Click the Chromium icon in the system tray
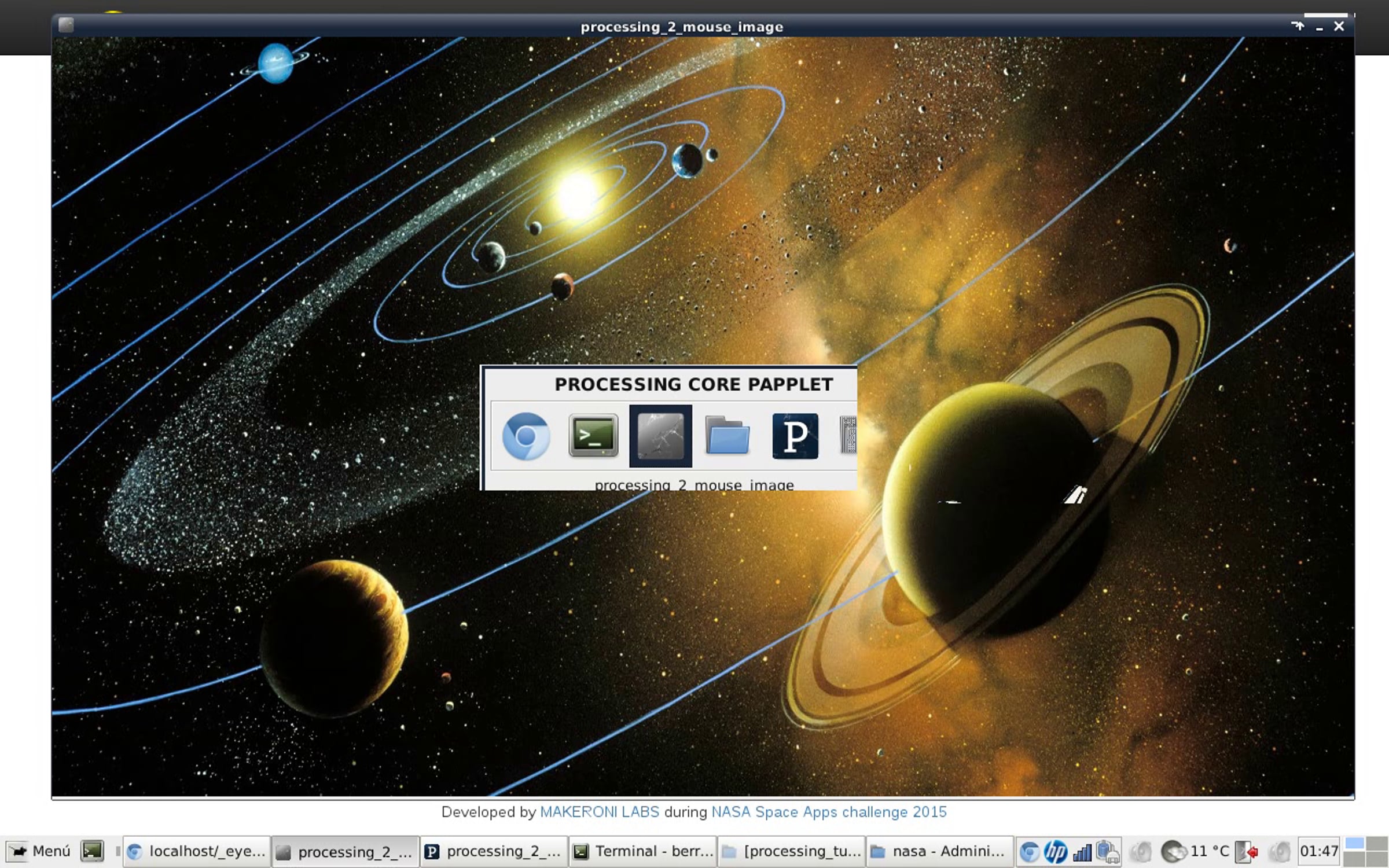The image size is (1389, 868). [1030, 852]
